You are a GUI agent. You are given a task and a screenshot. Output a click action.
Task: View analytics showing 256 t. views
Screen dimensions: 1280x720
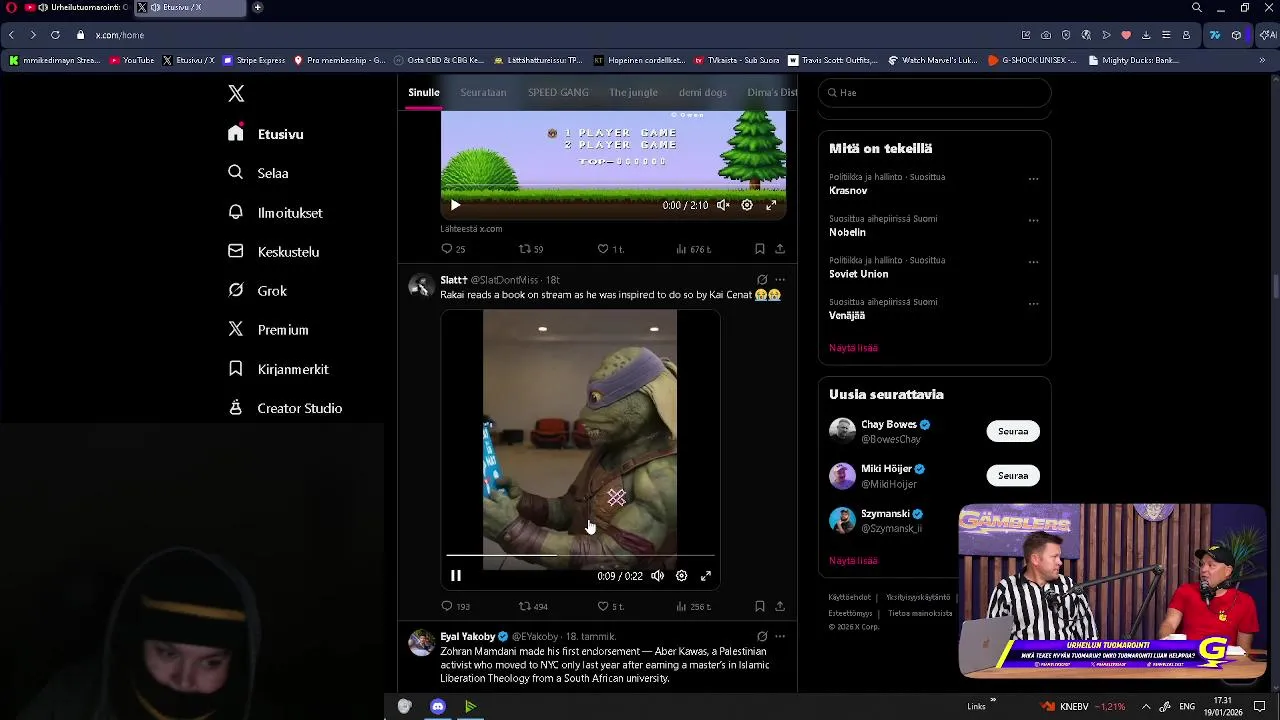coord(693,606)
